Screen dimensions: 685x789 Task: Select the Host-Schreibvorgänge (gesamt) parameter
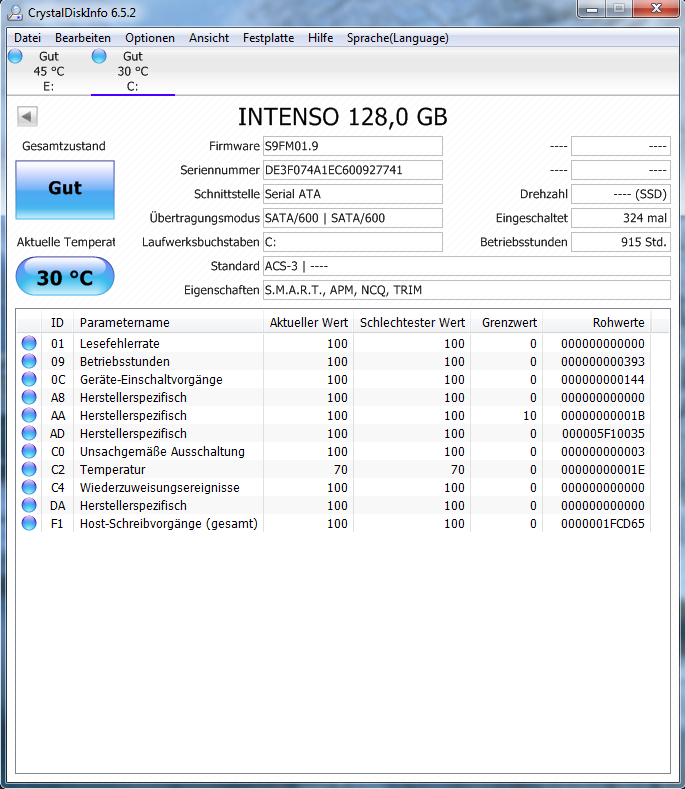click(169, 524)
